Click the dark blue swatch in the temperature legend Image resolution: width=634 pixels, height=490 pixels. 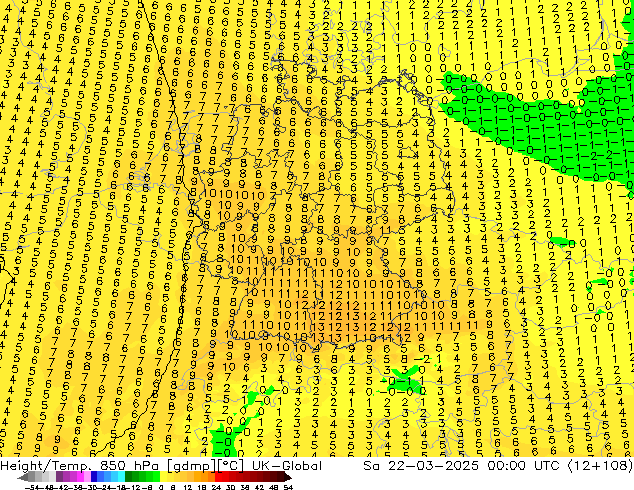coord(94,477)
